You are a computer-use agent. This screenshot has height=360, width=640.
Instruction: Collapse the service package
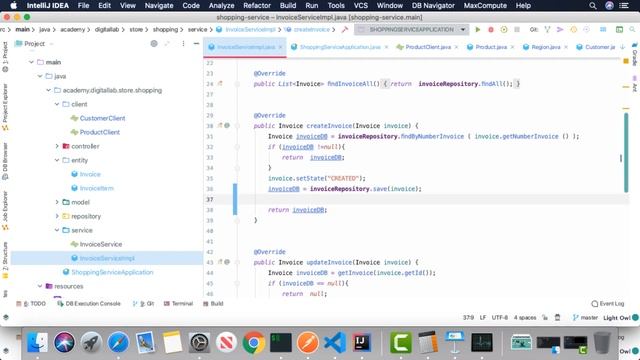(57, 230)
